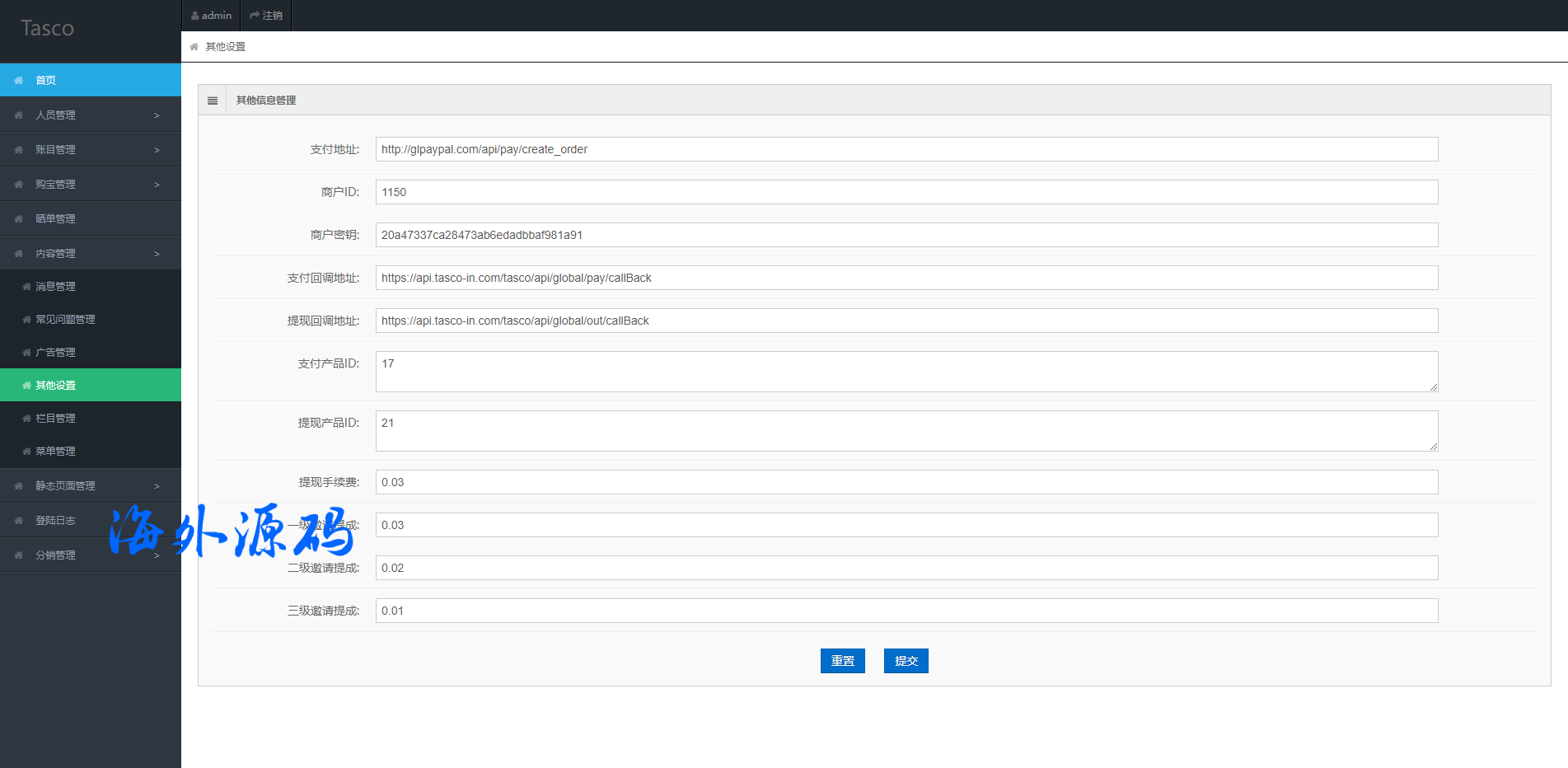The width and height of the screenshot is (1568, 768).
Task: Expand the 购宝管理 menu chevron
Action: 157,185
